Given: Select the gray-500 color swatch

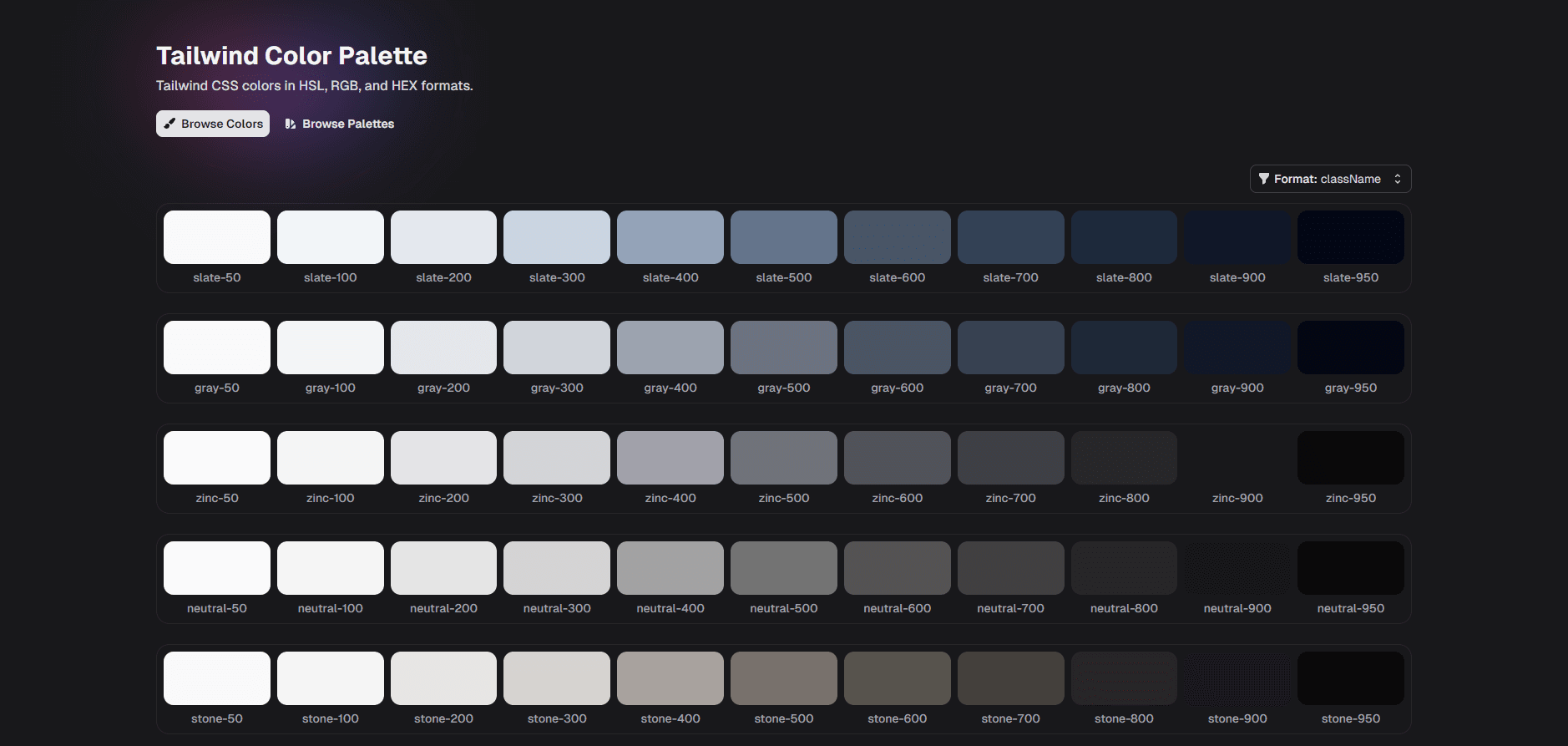Looking at the screenshot, I should coord(783,348).
